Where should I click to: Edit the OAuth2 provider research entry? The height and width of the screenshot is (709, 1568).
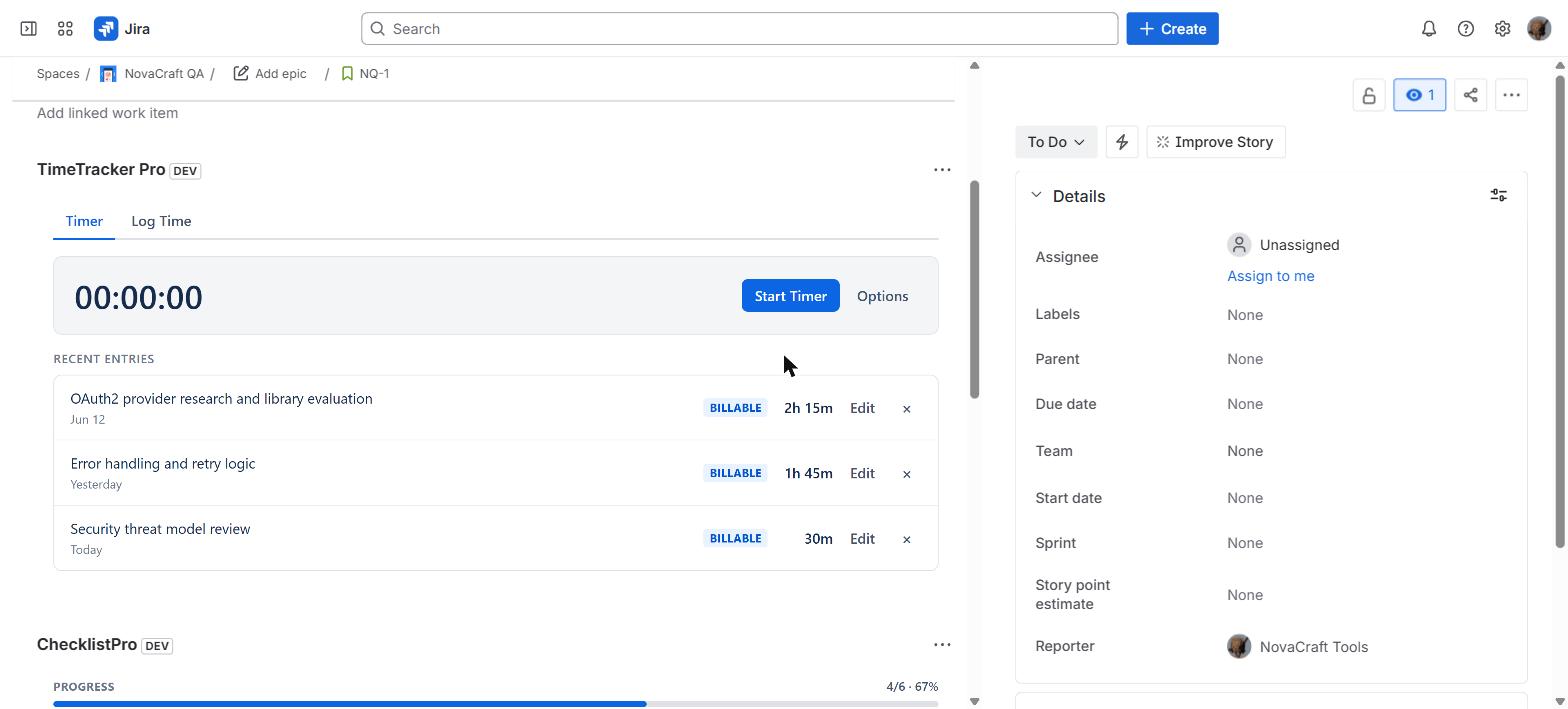pyautogui.click(x=862, y=408)
